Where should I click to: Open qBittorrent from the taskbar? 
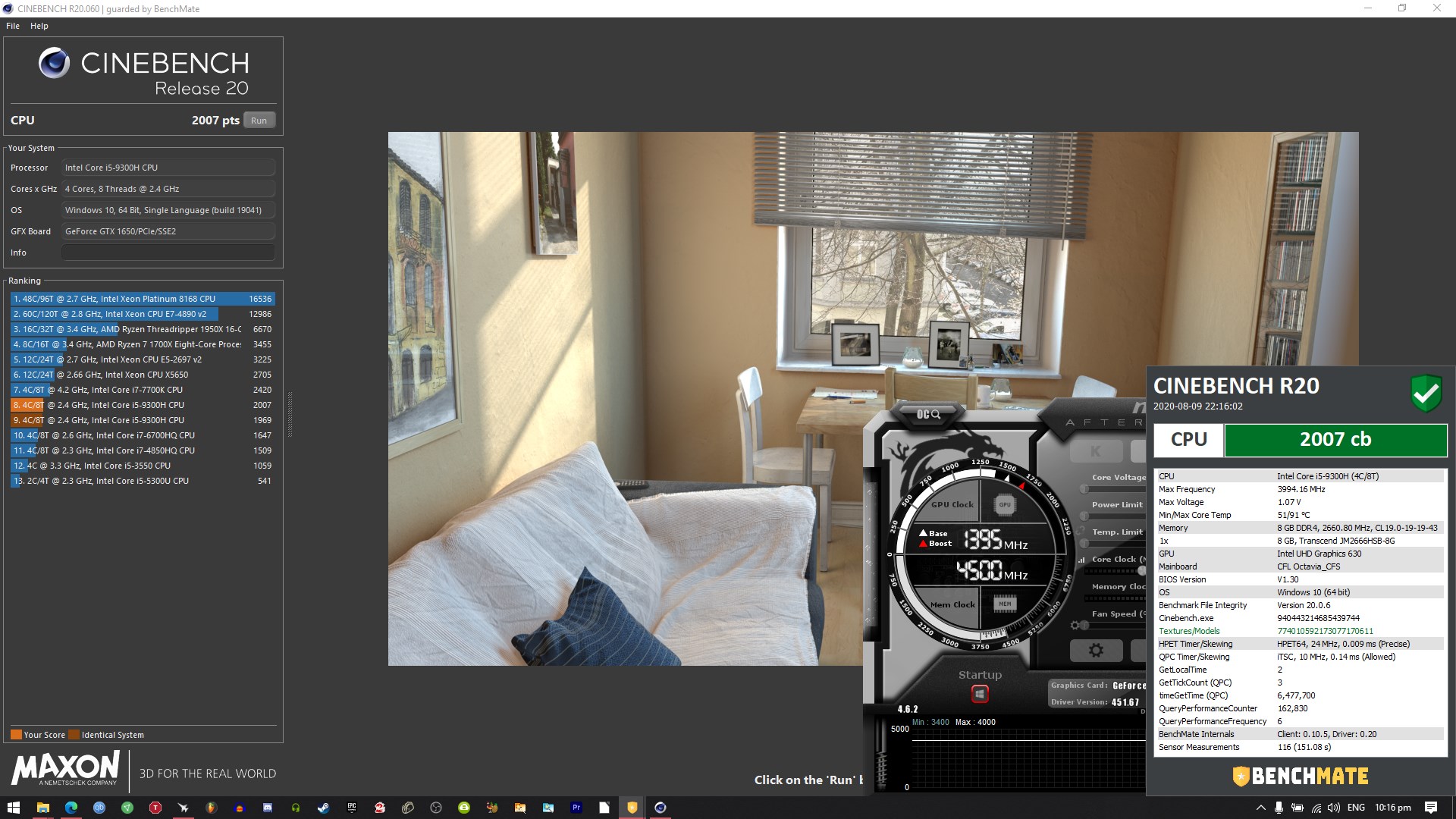point(99,808)
